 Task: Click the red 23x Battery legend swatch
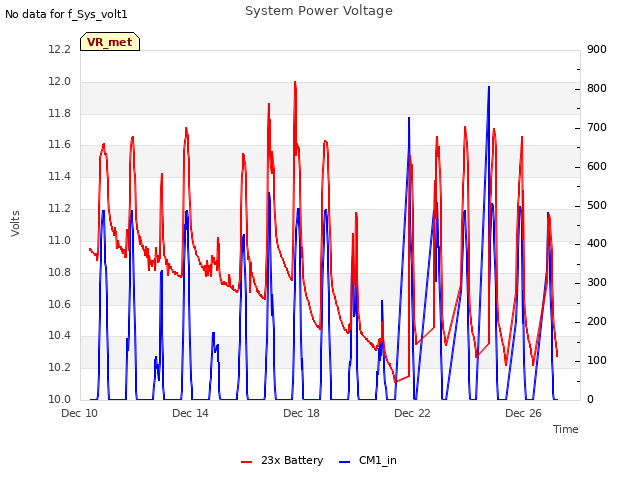tap(247, 462)
